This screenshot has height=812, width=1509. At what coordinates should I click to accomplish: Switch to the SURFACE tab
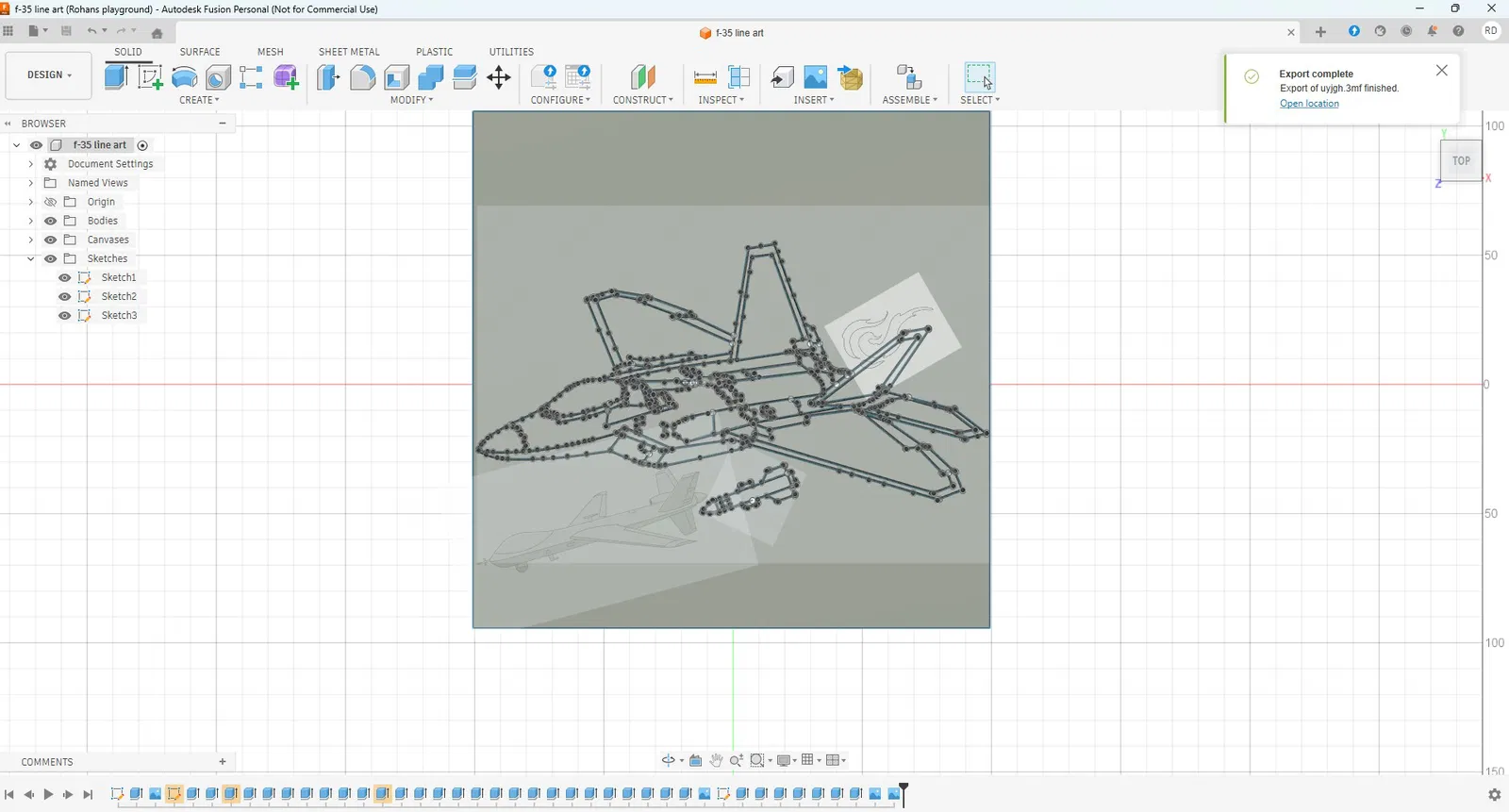click(x=200, y=52)
